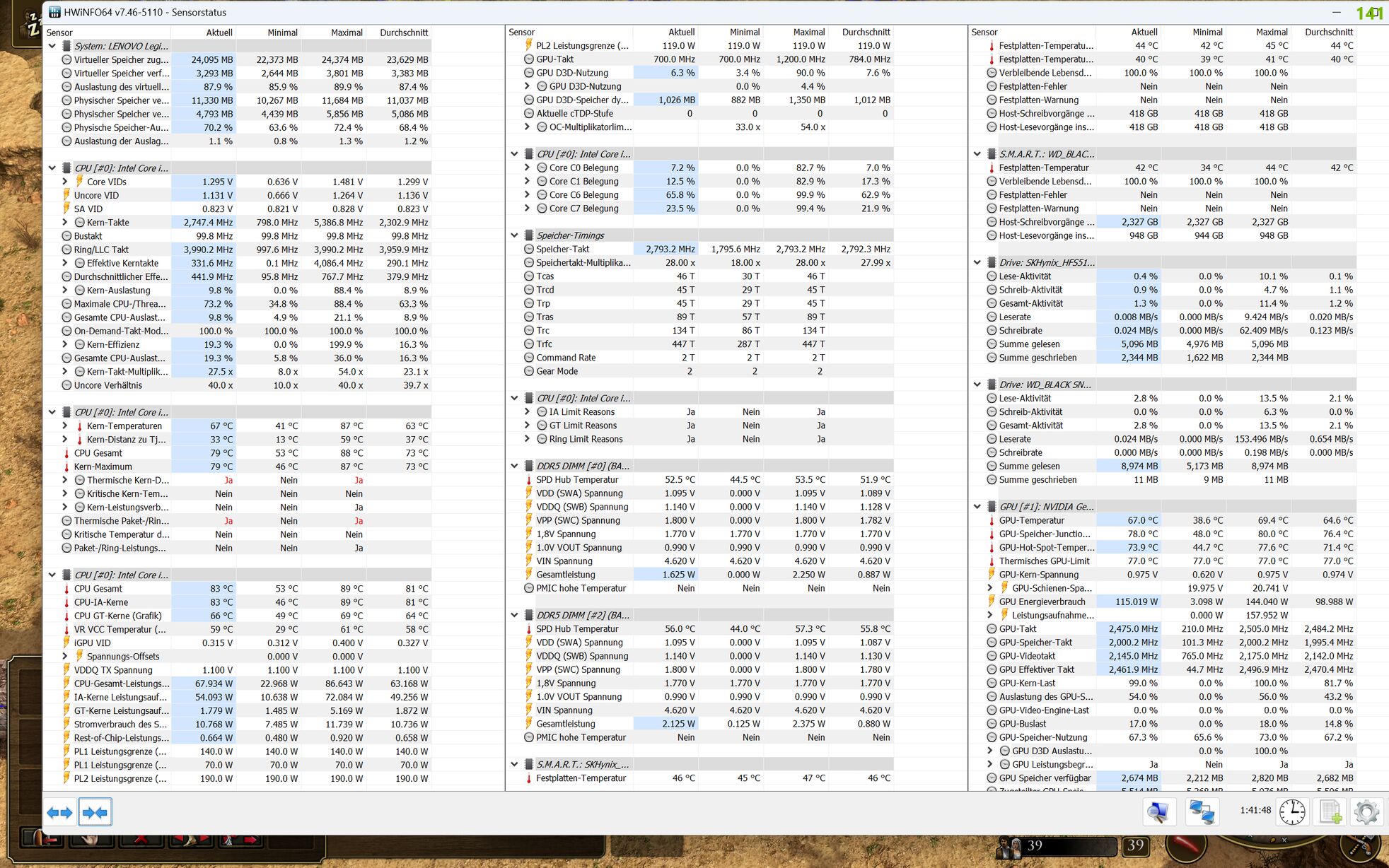Click thermometer icon beside VR VCC Temperatur
This screenshot has height=868, width=1389.
(66, 629)
